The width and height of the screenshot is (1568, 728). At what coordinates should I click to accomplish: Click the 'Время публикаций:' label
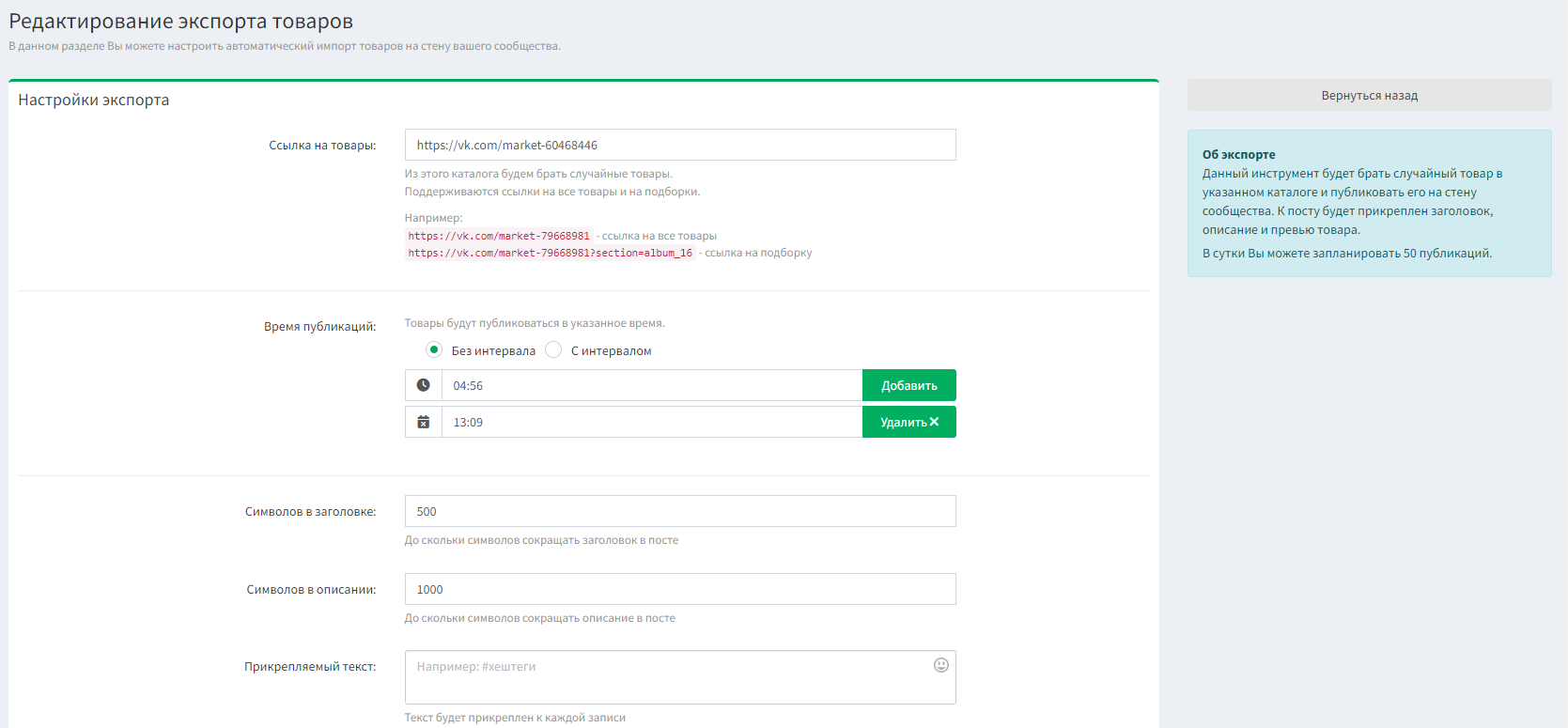[x=319, y=327]
